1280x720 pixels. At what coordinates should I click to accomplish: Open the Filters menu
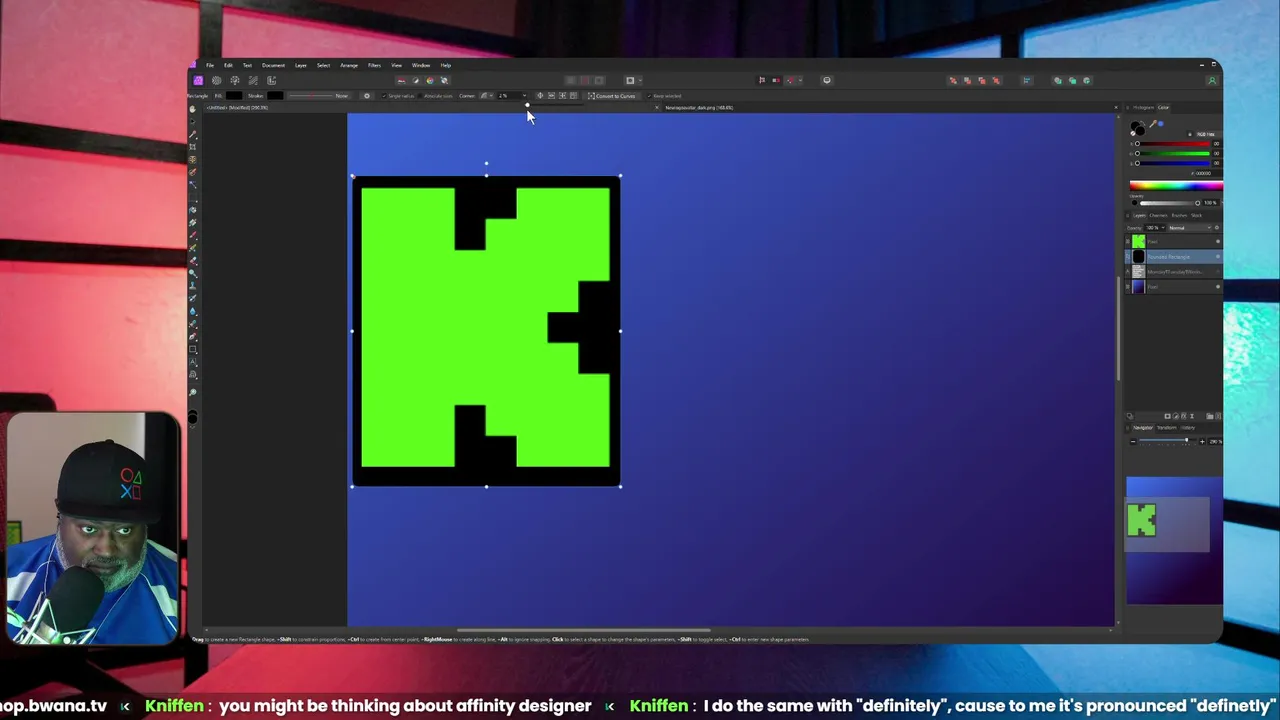tap(374, 66)
